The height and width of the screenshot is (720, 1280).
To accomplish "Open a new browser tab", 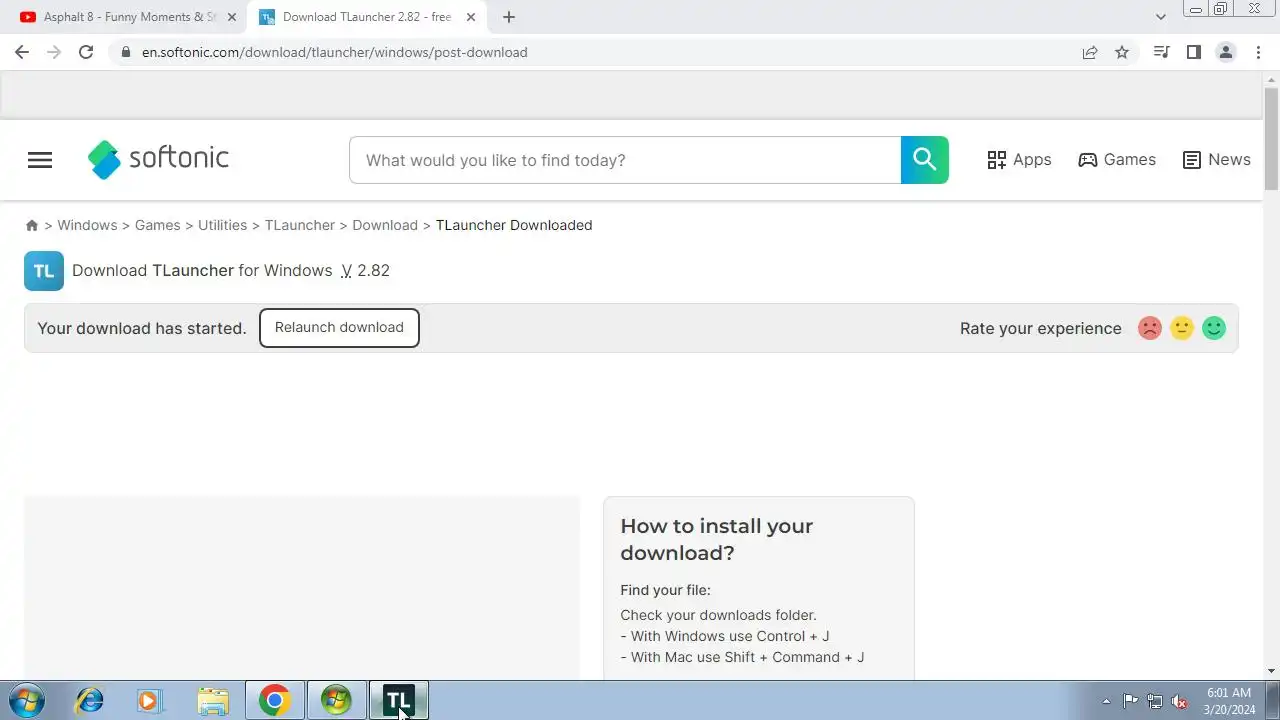I will pos(509,17).
